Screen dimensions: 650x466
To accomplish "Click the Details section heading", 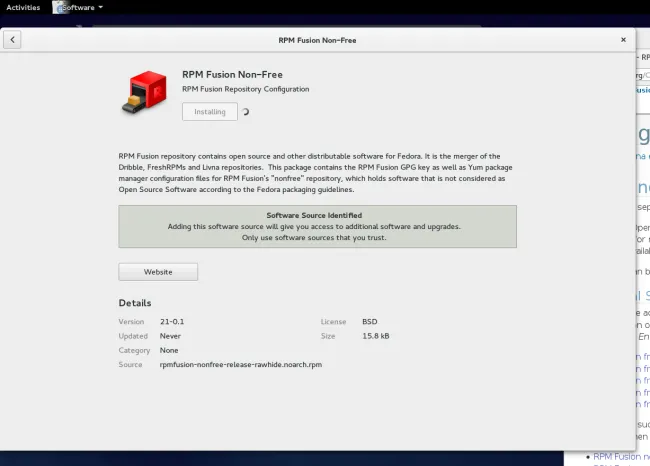I will [x=135, y=303].
